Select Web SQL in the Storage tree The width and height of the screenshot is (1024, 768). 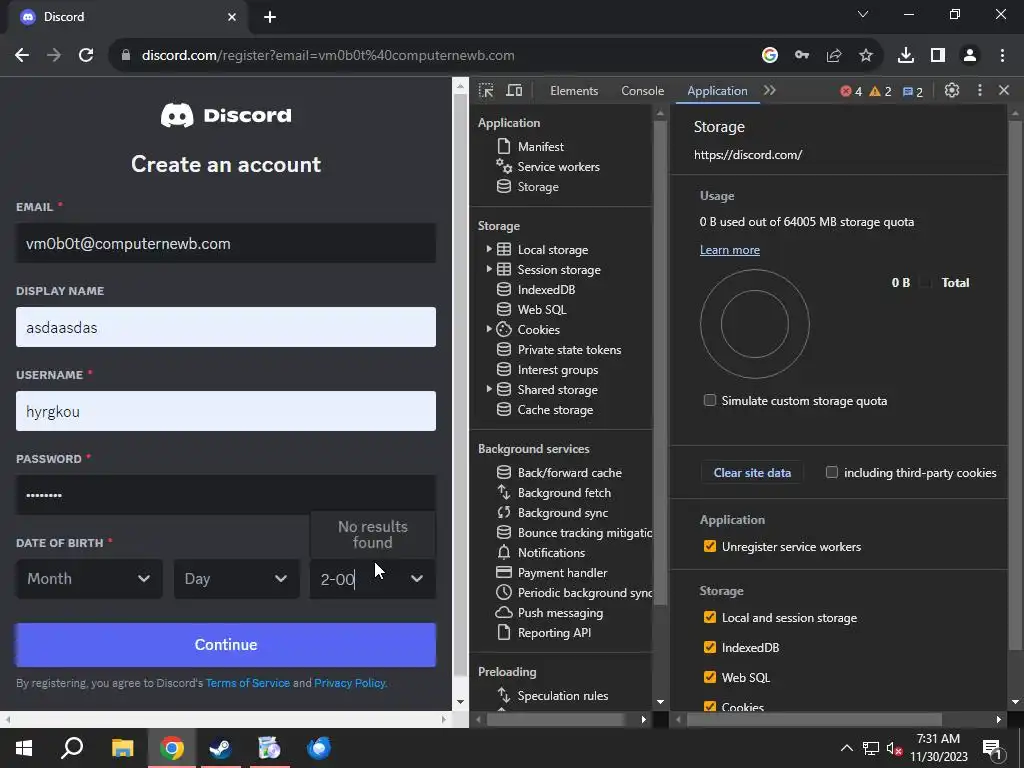click(x=541, y=310)
